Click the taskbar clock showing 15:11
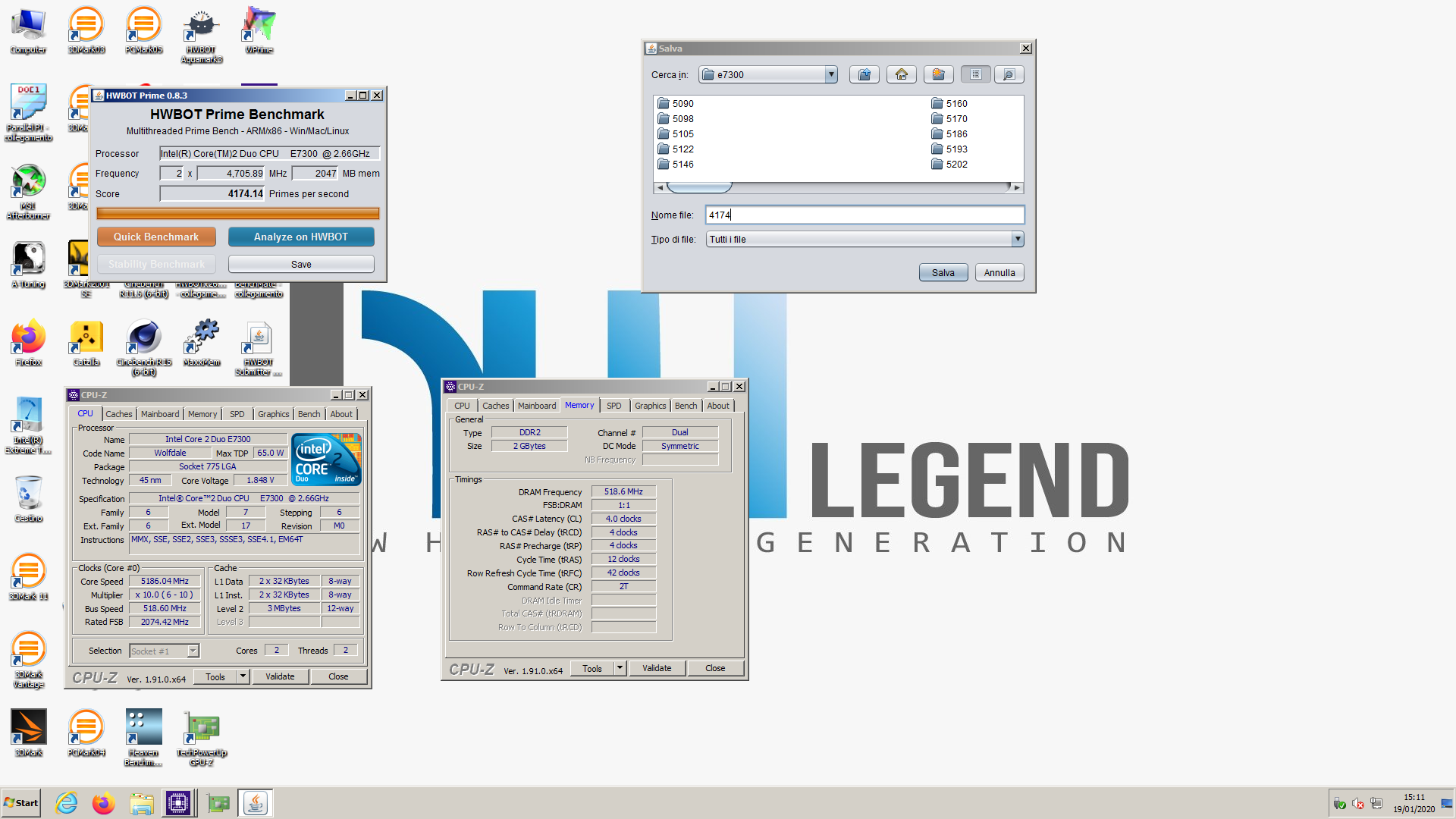This screenshot has width=1456, height=819. (1414, 797)
